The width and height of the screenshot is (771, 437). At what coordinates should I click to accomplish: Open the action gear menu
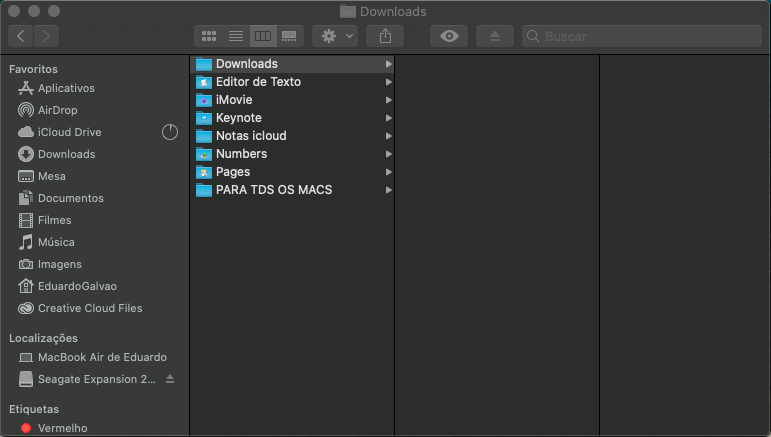[x=334, y=36]
